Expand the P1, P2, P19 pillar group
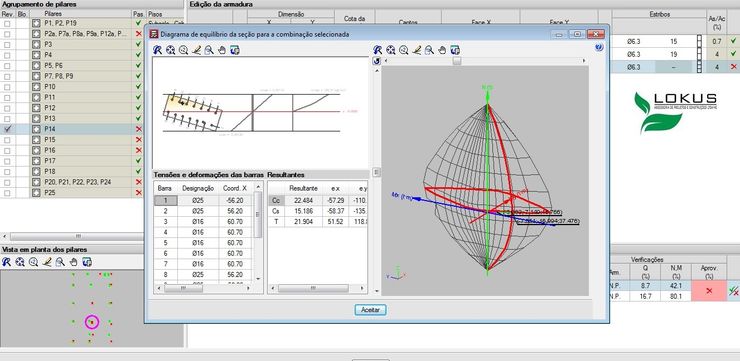The height and width of the screenshot is (361, 740). pos(36,23)
